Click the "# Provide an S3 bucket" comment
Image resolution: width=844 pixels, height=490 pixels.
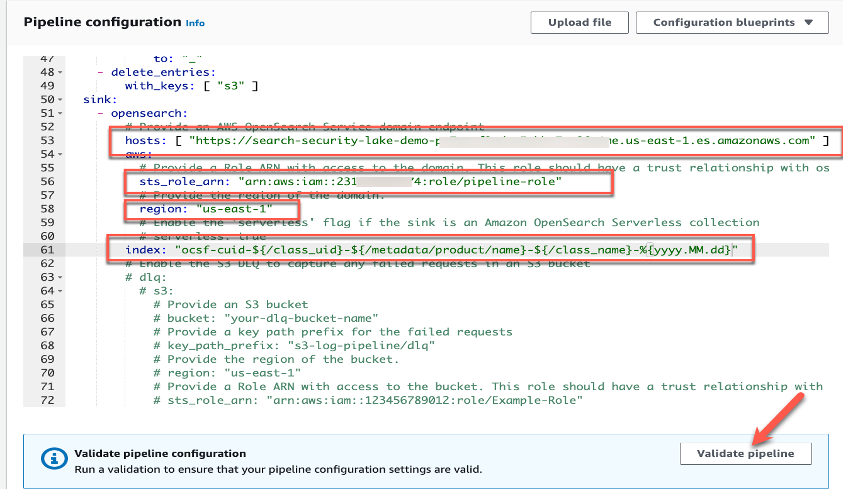click(x=231, y=304)
